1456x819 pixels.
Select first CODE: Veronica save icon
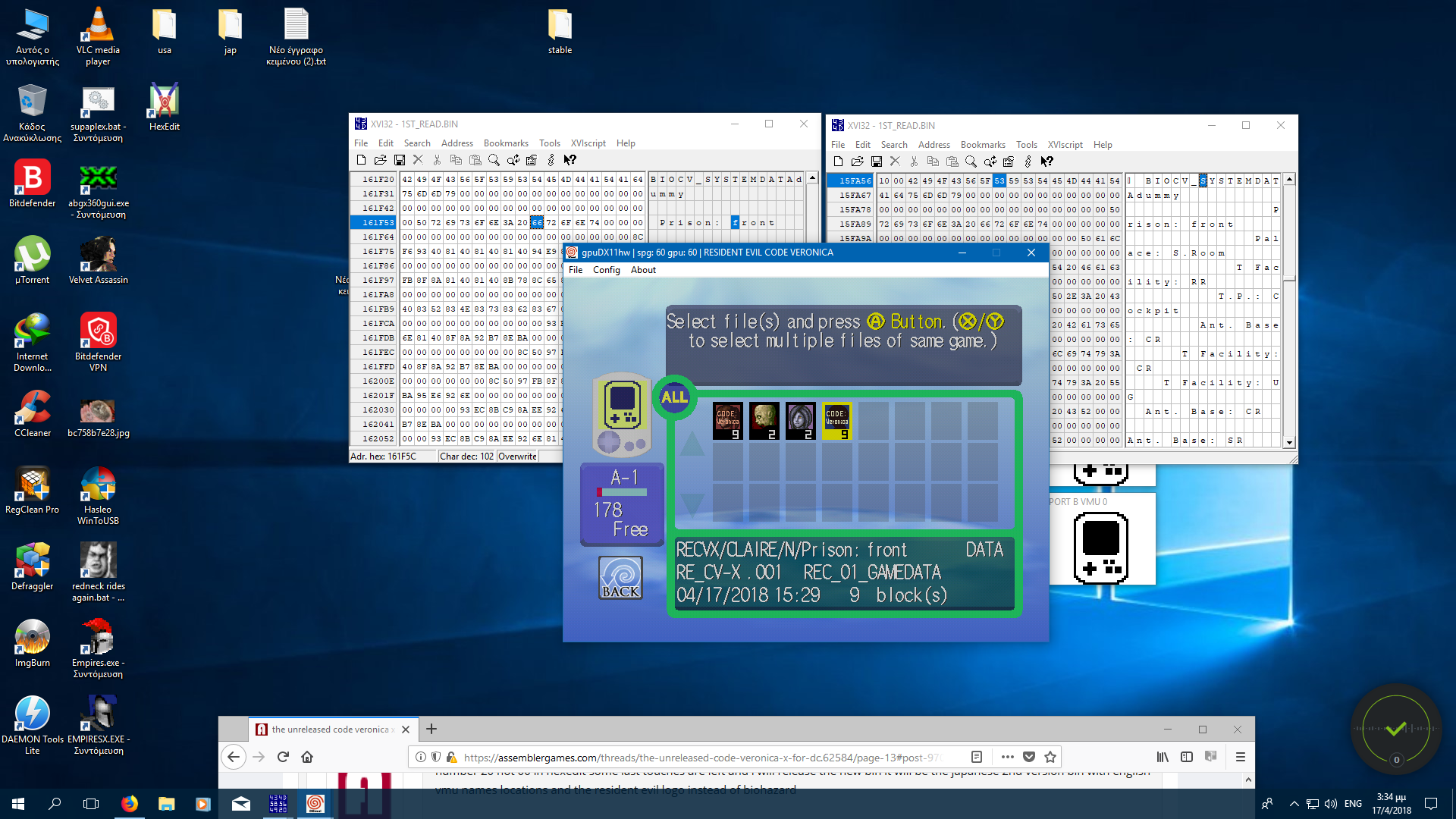pos(727,421)
